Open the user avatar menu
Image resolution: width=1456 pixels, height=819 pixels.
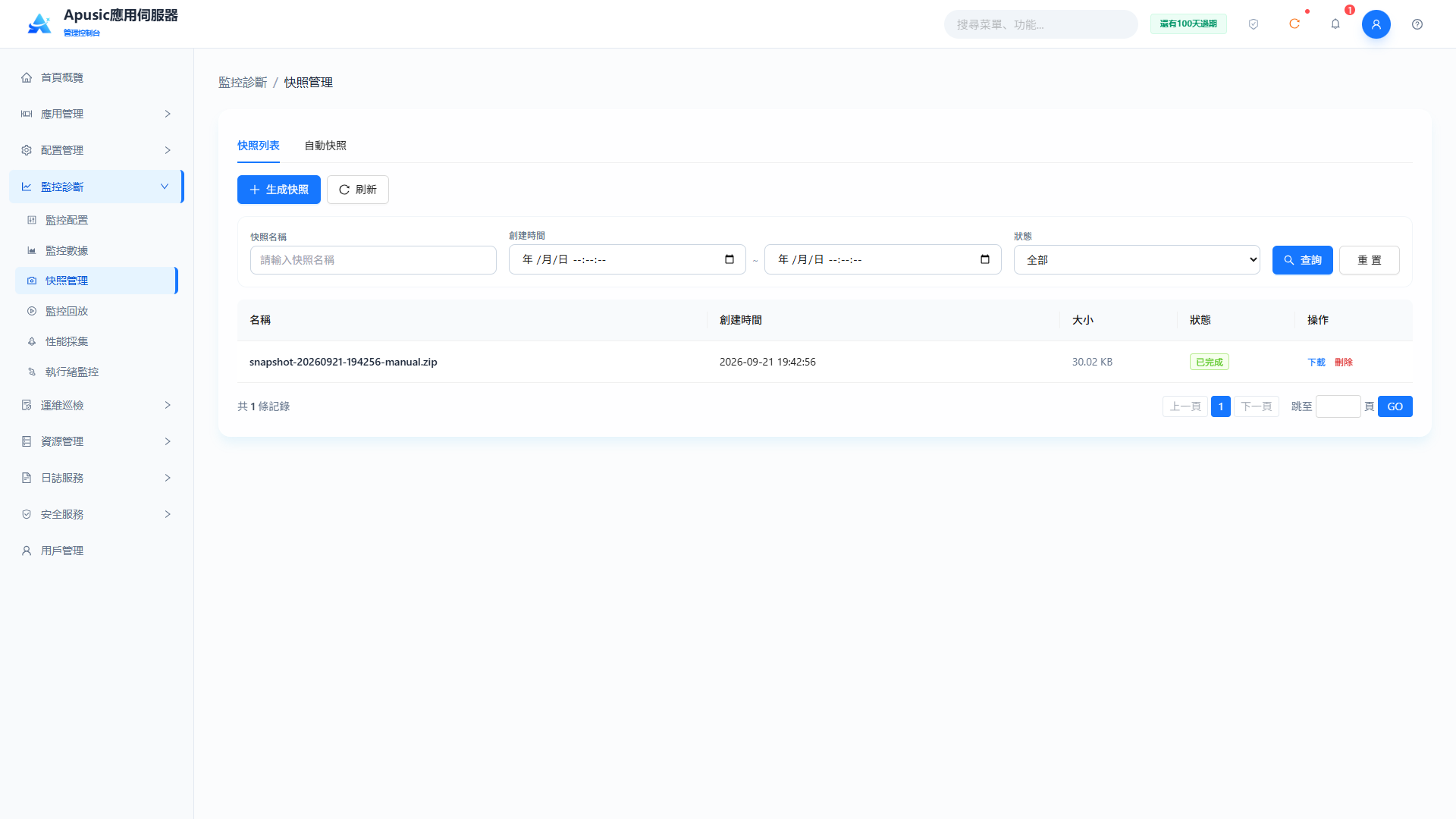pyautogui.click(x=1376, y=24)
